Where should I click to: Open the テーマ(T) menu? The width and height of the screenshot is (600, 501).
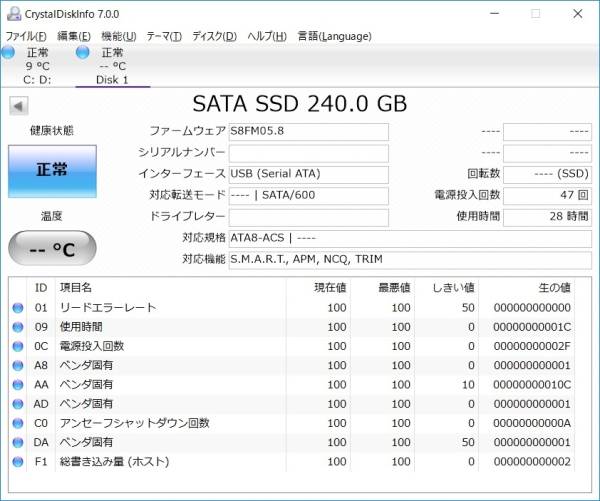(x=164, y=36)
